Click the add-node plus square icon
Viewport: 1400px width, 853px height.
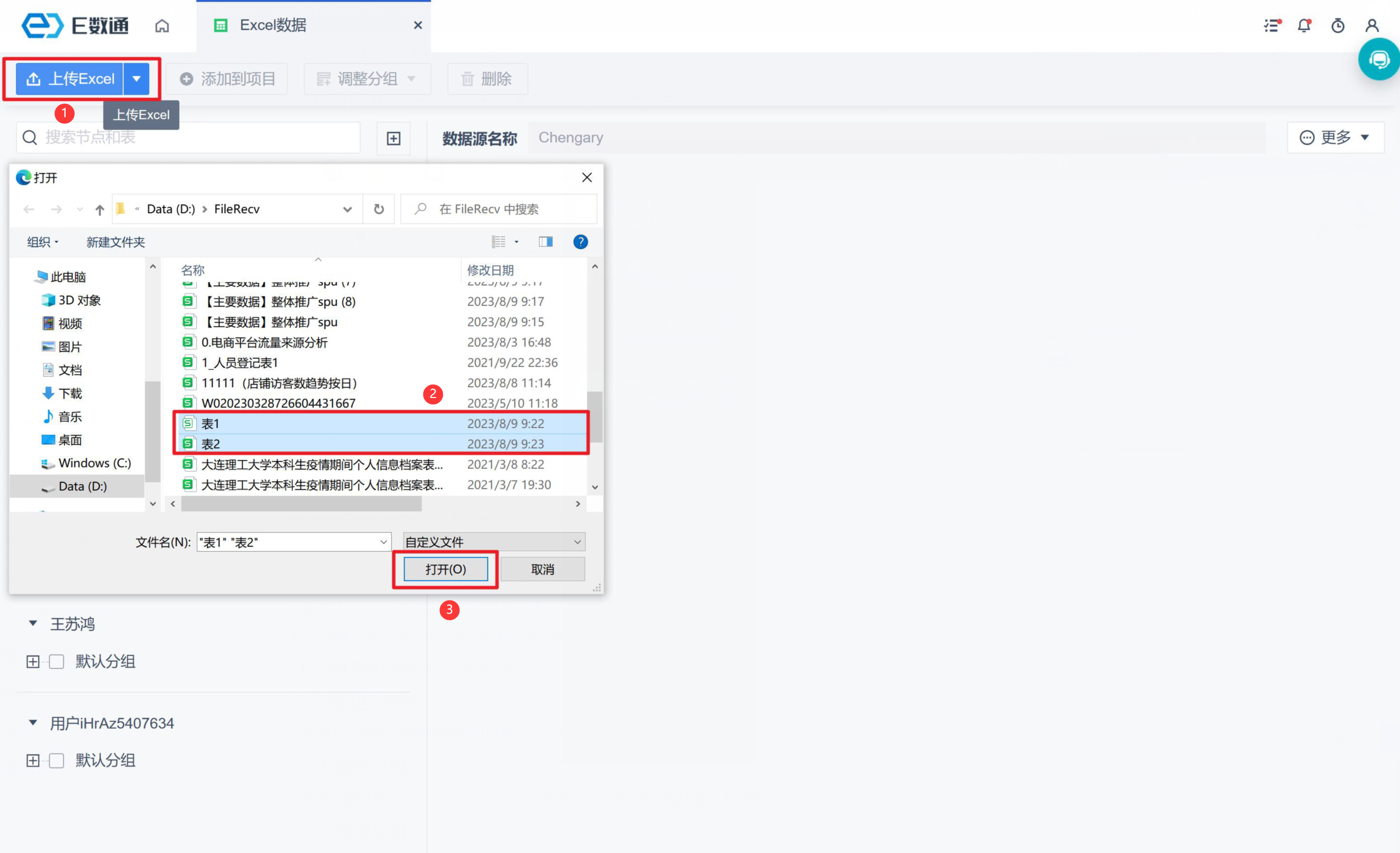point(393,138)
